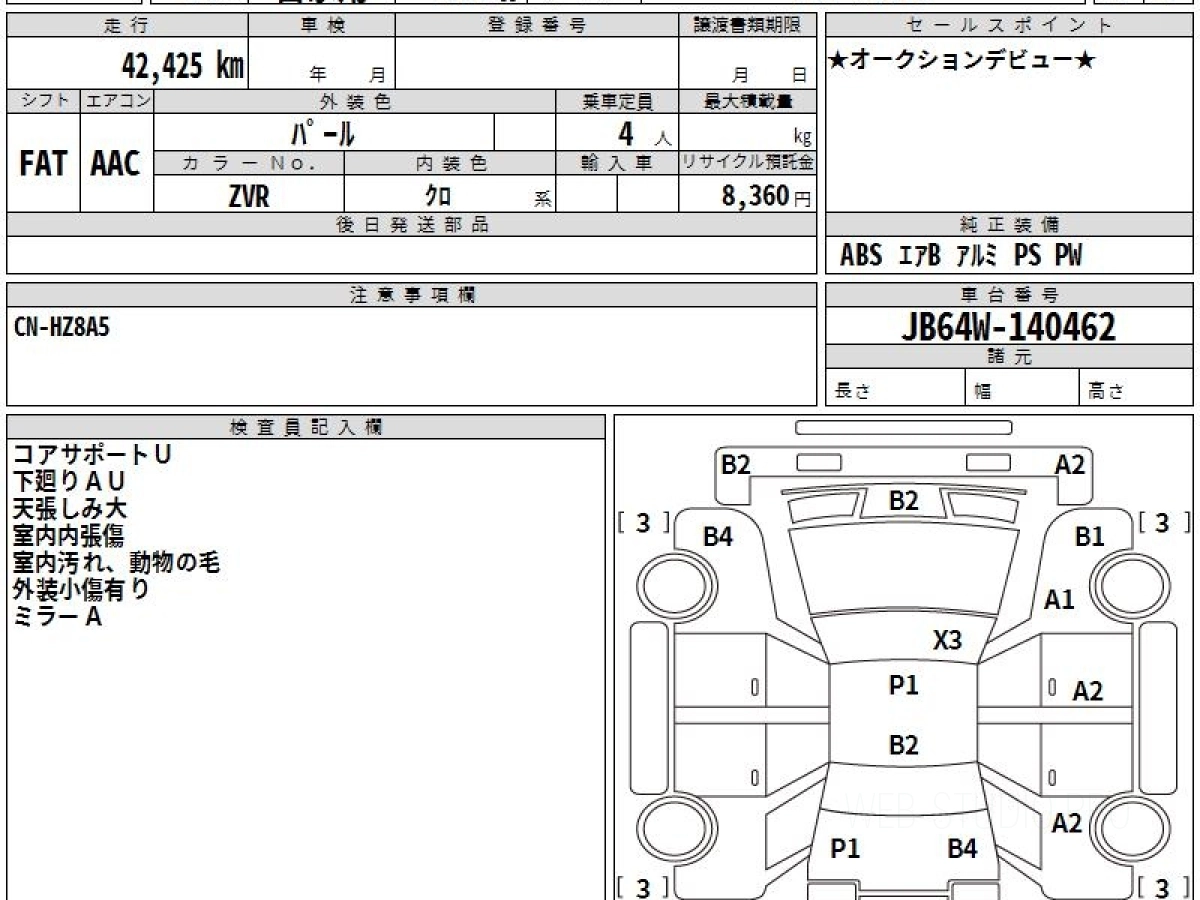Viewport: 1200px width, 900px height.
Task: Select the セールスポイント heading
Action: pyautogui.click(x=1009, y=26)
